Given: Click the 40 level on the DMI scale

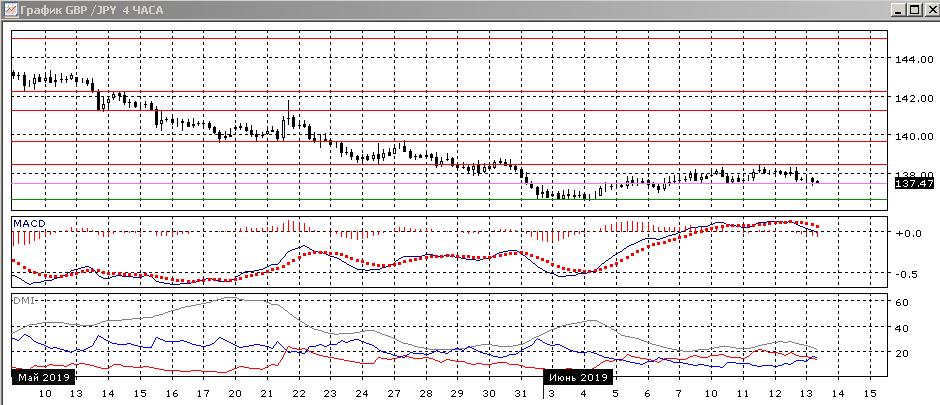Looking at the screenshot, I should tap(902, 328).
